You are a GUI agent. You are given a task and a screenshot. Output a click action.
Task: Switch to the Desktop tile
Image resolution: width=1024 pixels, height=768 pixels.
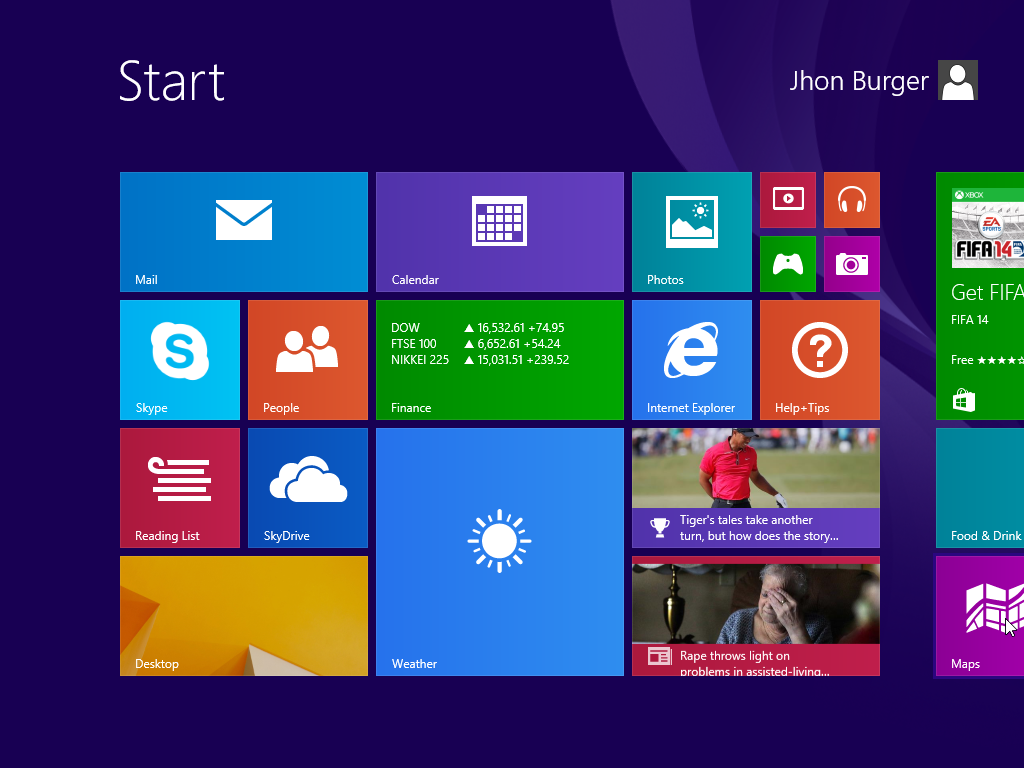click(x=244, y=616)
